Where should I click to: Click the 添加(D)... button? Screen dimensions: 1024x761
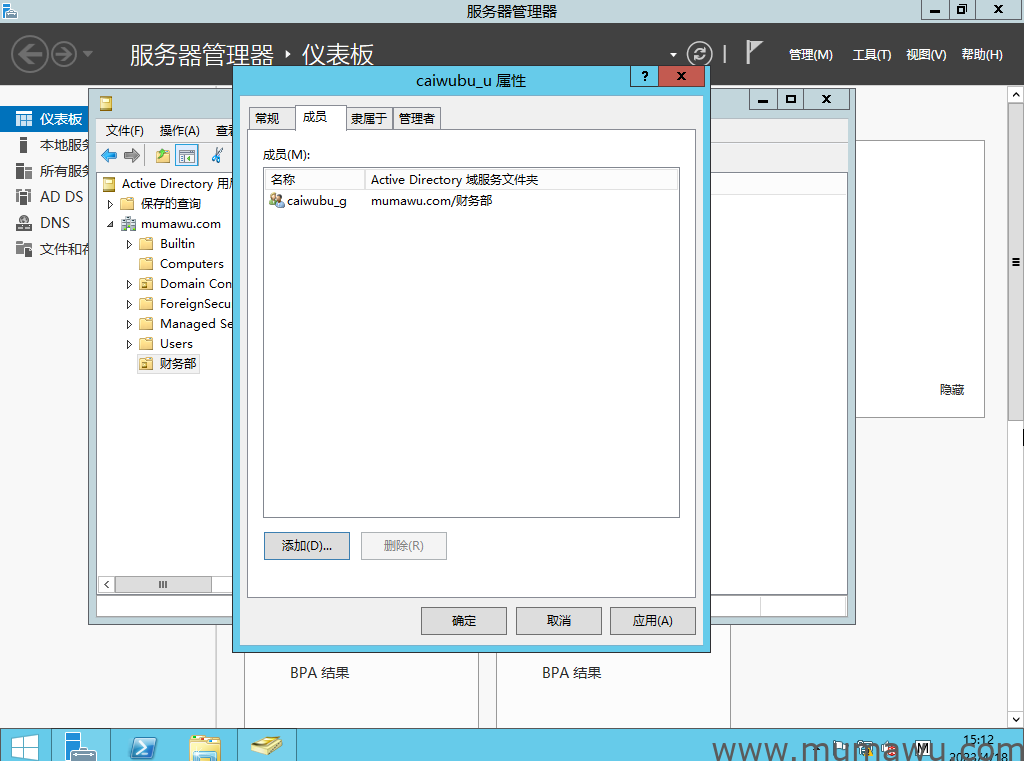coord(307,546)
